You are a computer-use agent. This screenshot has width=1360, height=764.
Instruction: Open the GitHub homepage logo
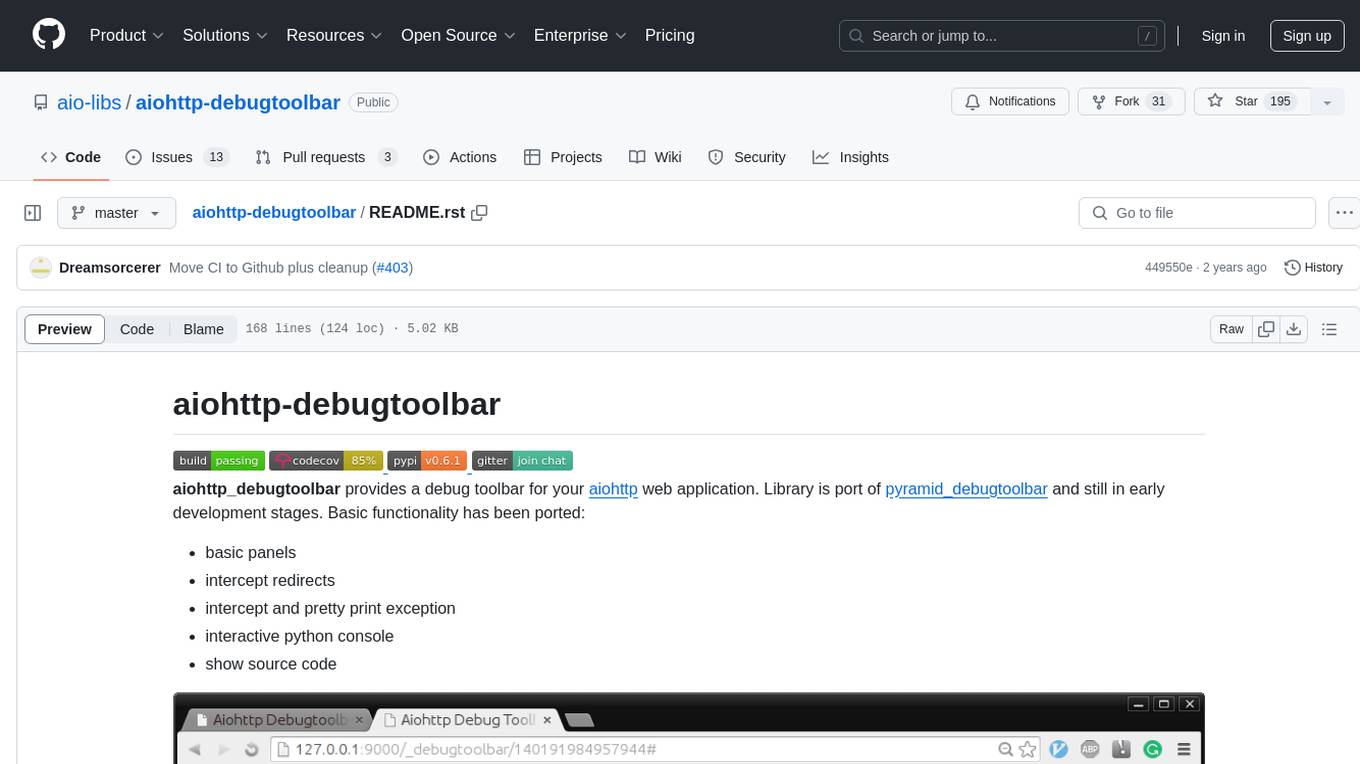[x=49, y=35]
